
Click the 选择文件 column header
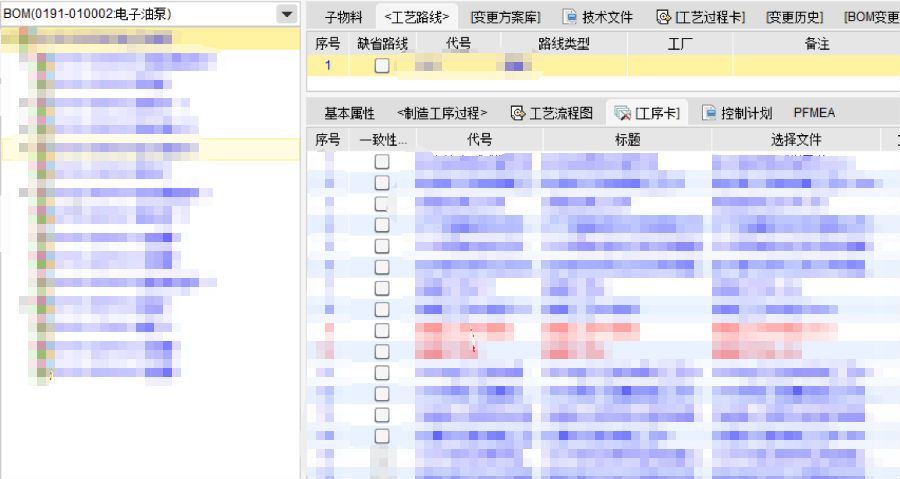796,139
